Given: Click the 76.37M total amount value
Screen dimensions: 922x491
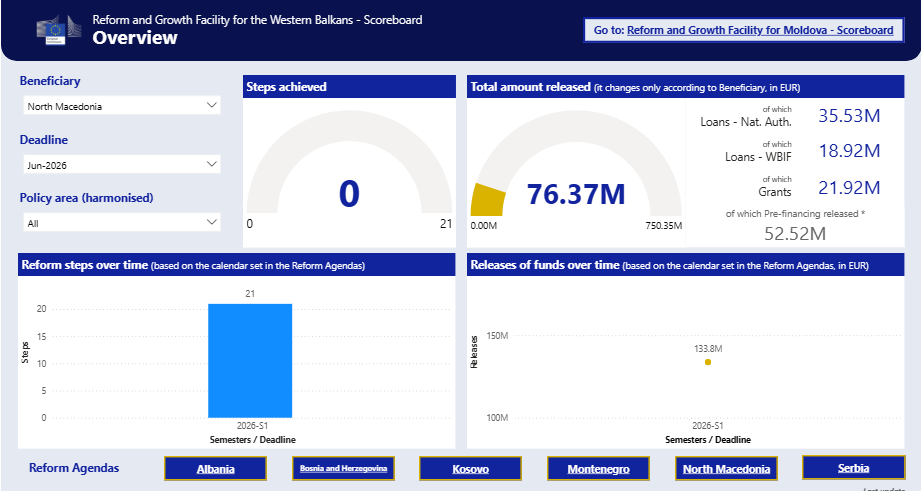Looking at the screenshot, I should [576, 194].
